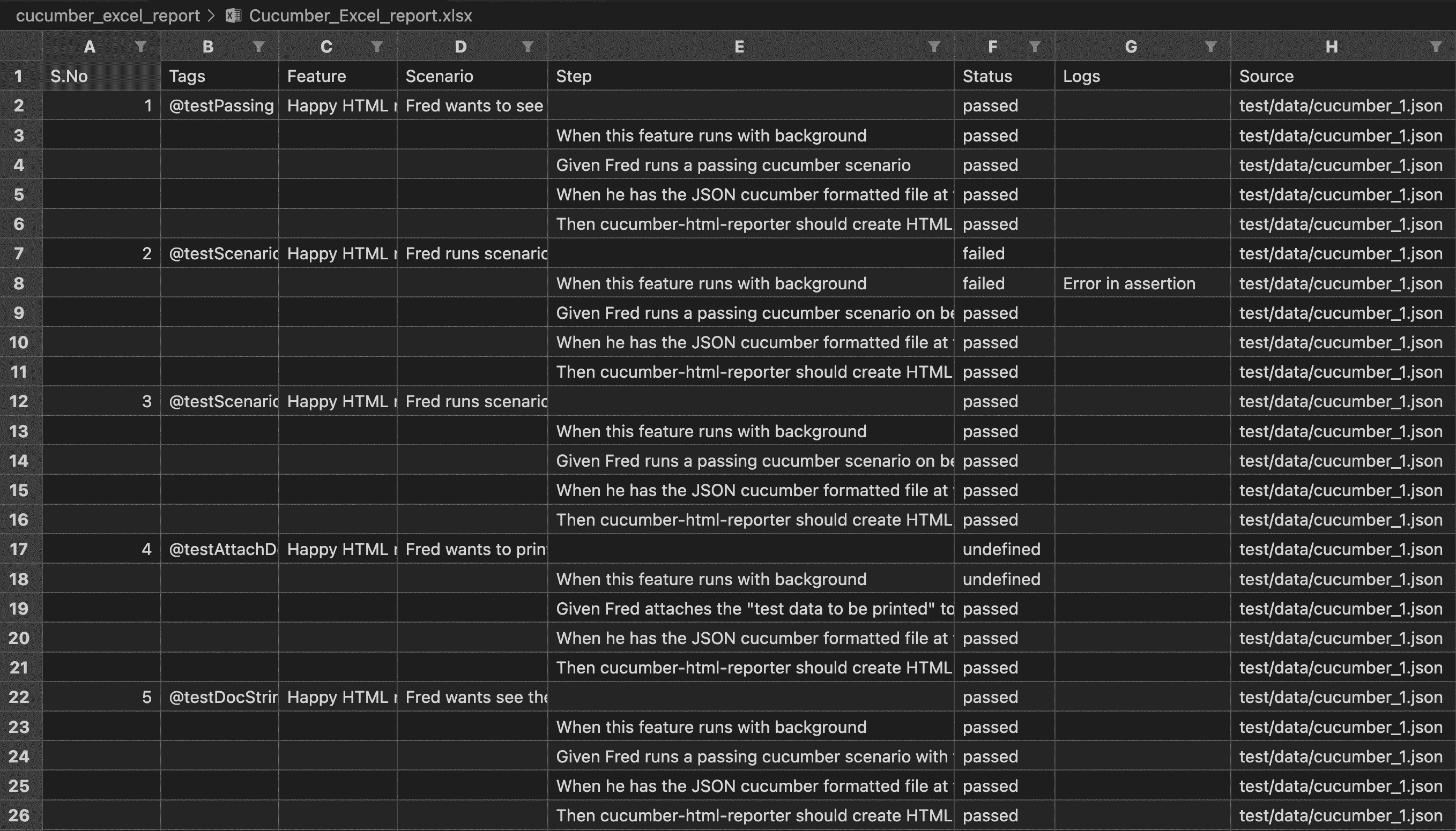This screenshot has width=1456, height=831.
Task: Click the filter icon in column G
Action: point(1210,47)
